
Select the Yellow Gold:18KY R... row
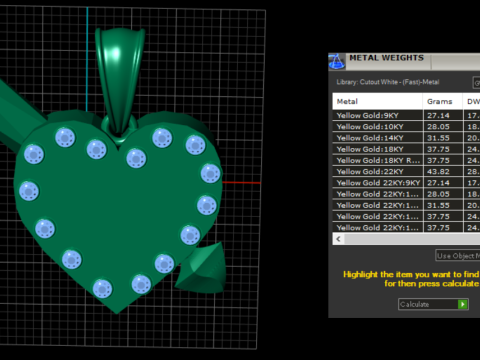point(406,160)
